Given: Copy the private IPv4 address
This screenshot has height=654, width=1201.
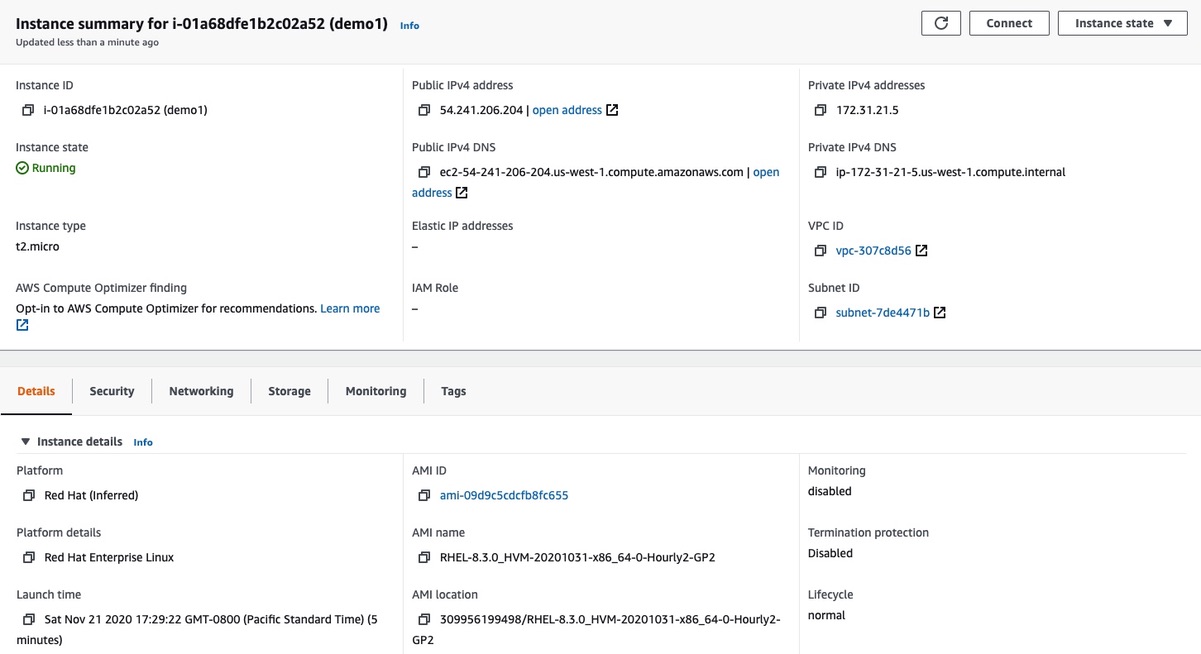Looking at the screenshot, I should [x=822, y=110].
